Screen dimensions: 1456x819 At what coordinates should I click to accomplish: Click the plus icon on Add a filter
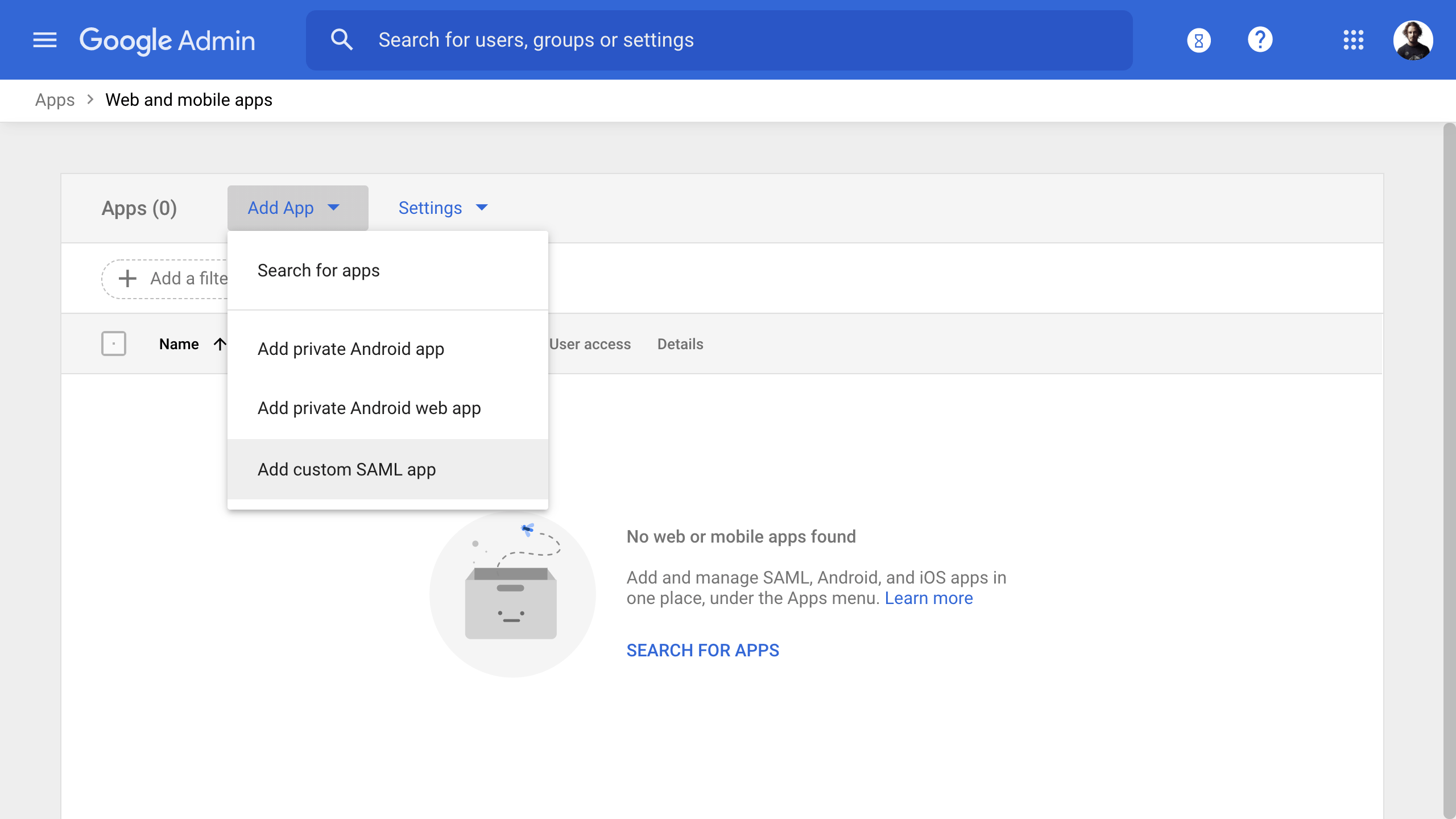point(127,279)
